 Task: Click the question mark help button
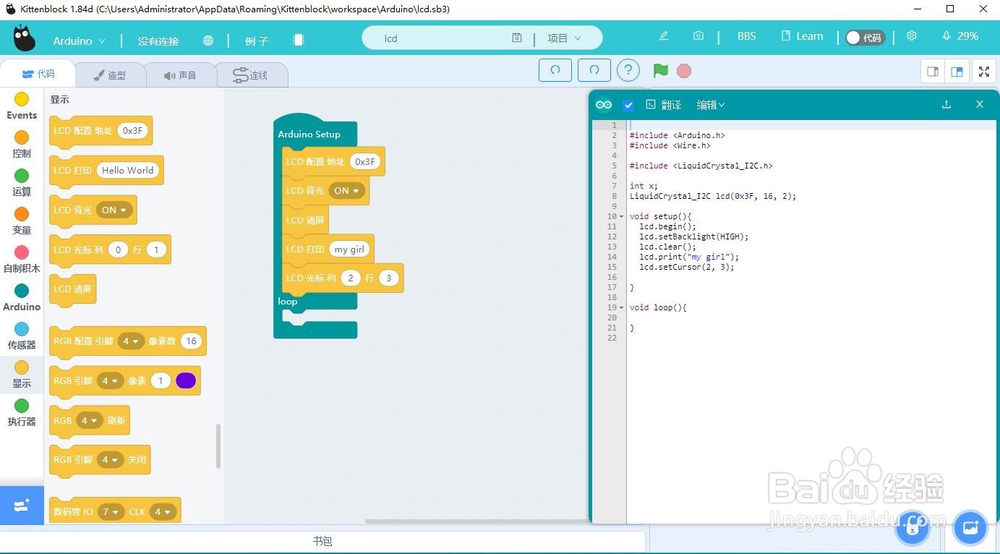coord(628,70)
